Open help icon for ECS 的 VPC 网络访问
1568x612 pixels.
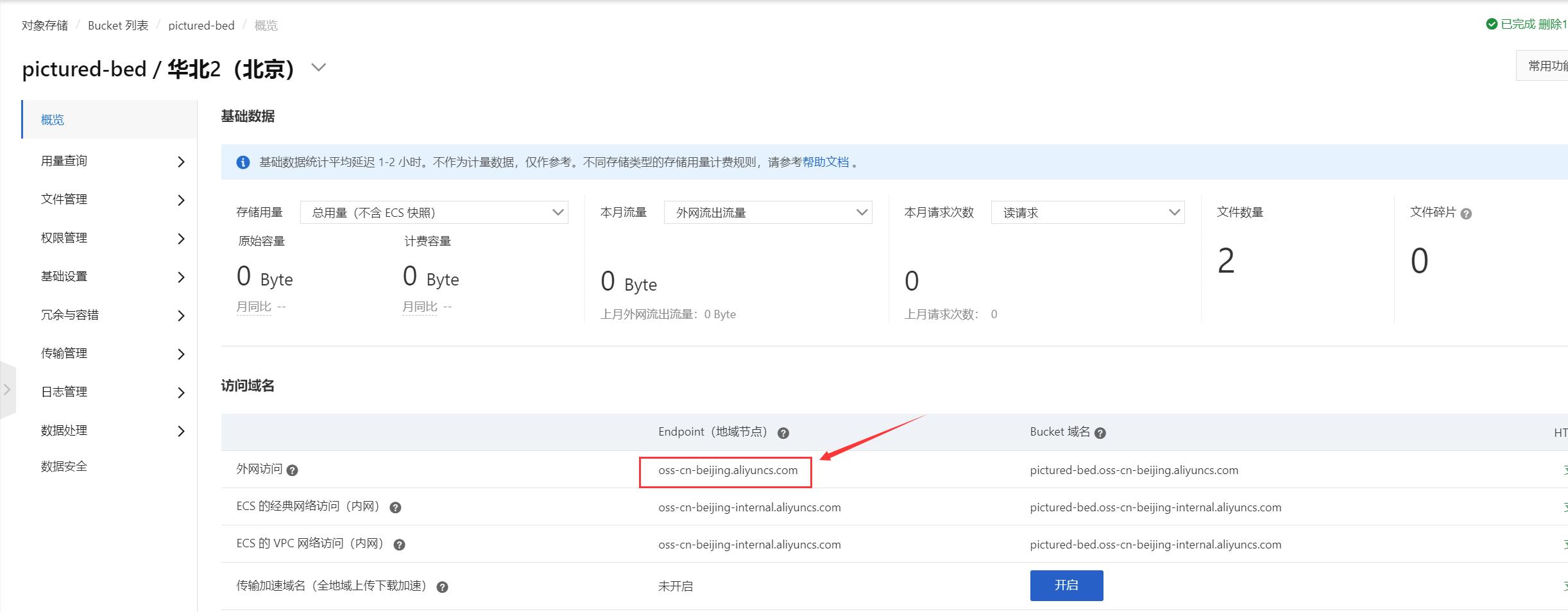pos(399,545)
